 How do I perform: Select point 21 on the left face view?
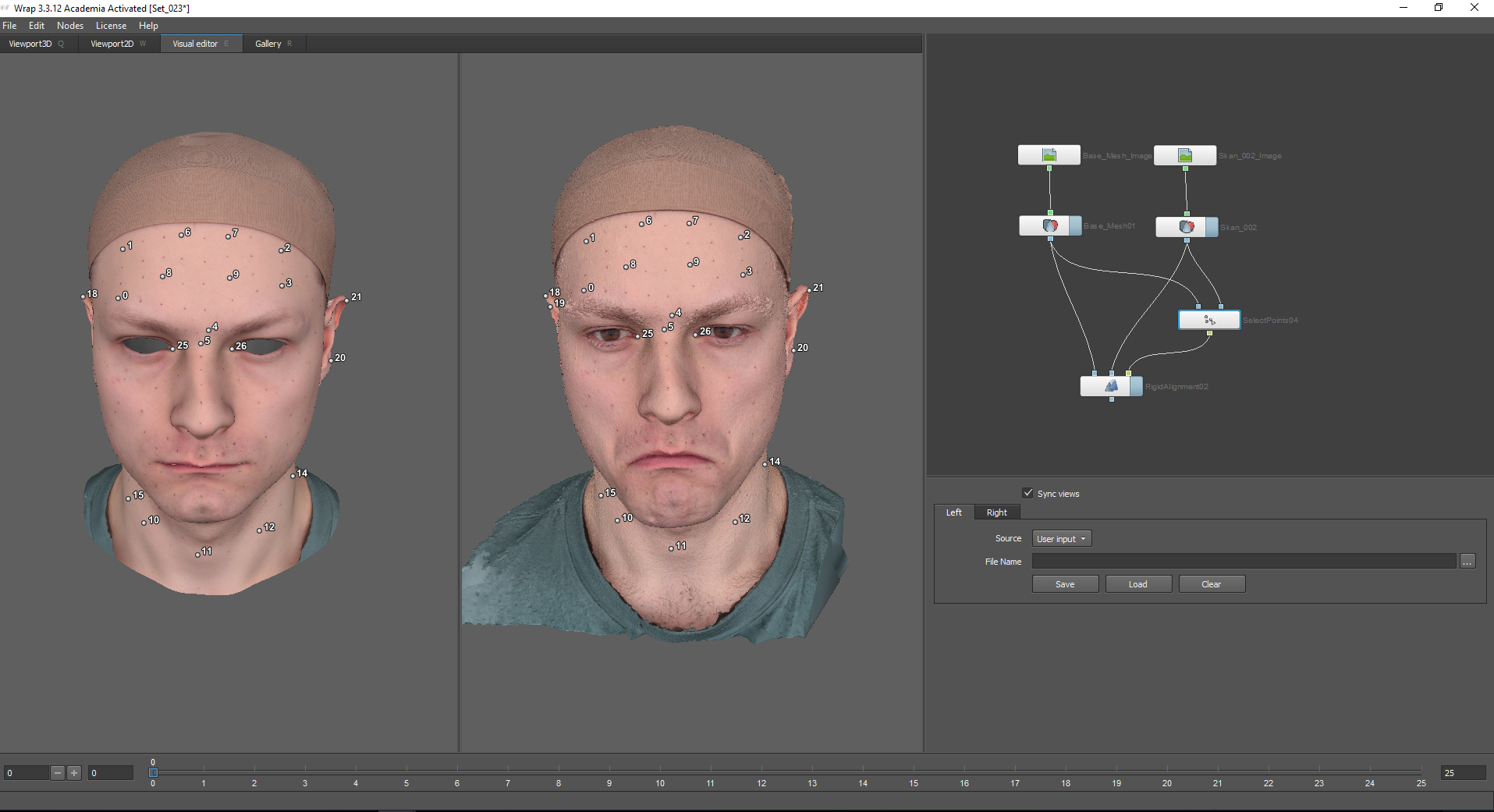(x=347, y=300)
